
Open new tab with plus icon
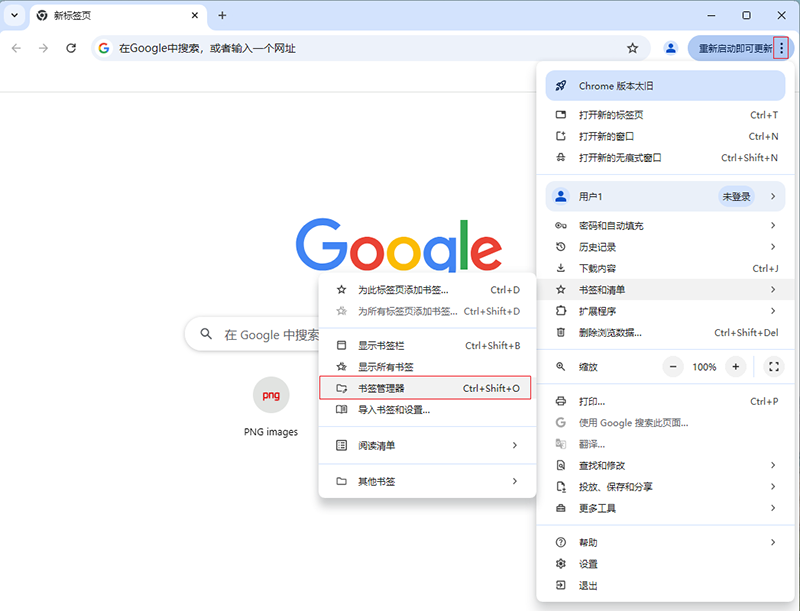pyautogui.click(x=222, y=15)
